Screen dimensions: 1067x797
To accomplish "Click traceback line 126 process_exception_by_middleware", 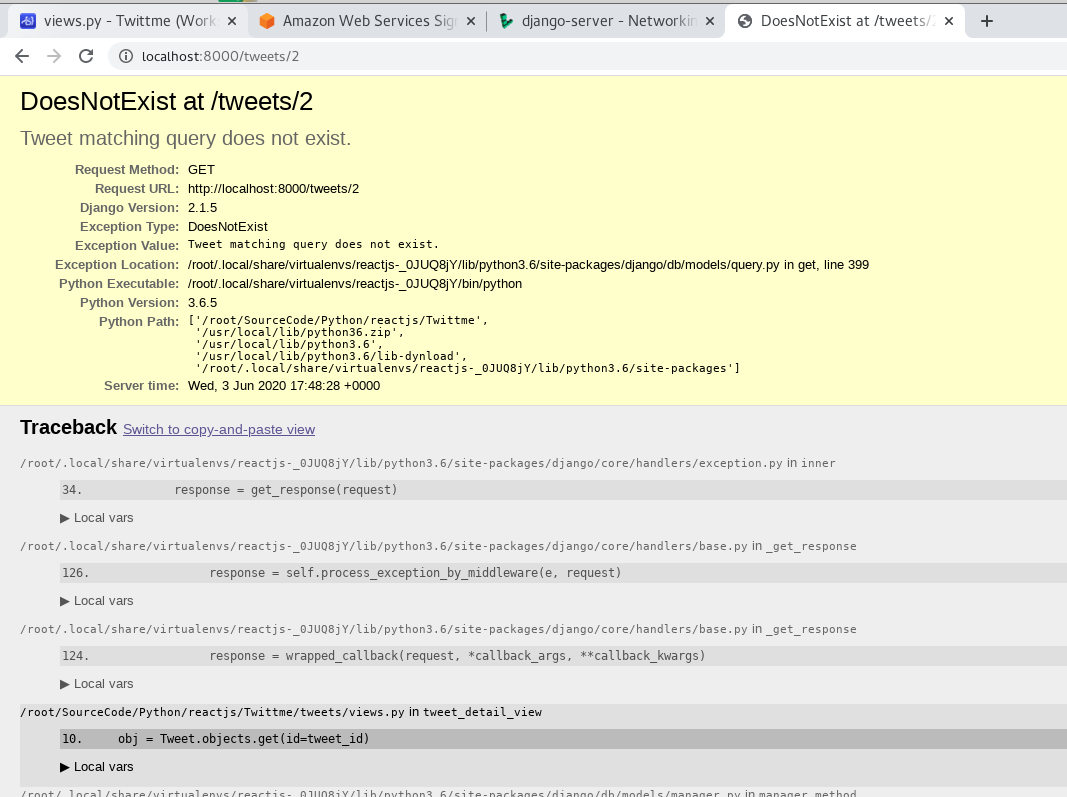I will pyautogui.click(x=563, y=573).
